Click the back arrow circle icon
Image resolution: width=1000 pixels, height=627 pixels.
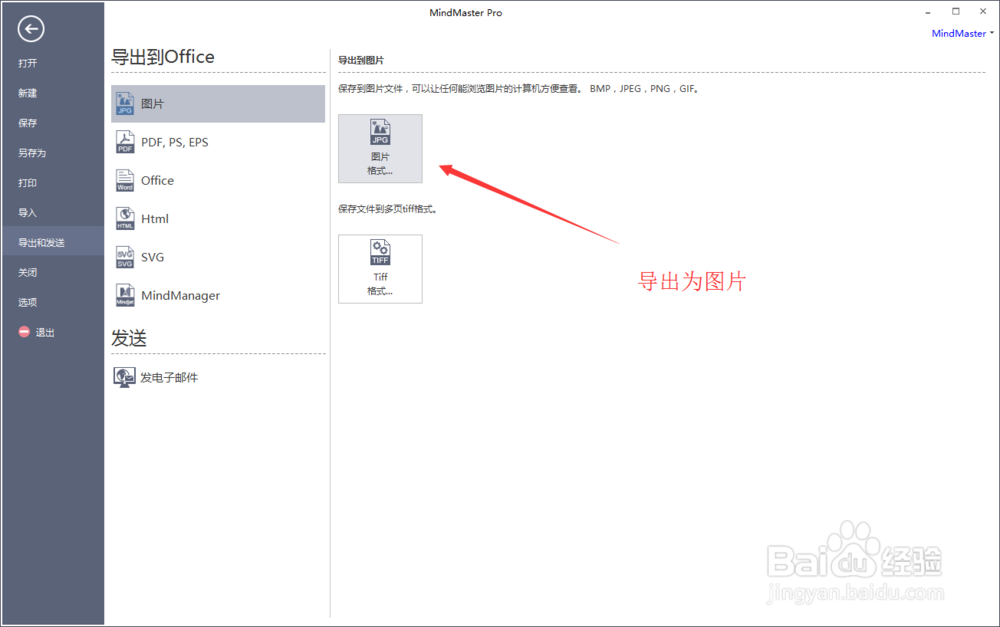coord(31,29)
